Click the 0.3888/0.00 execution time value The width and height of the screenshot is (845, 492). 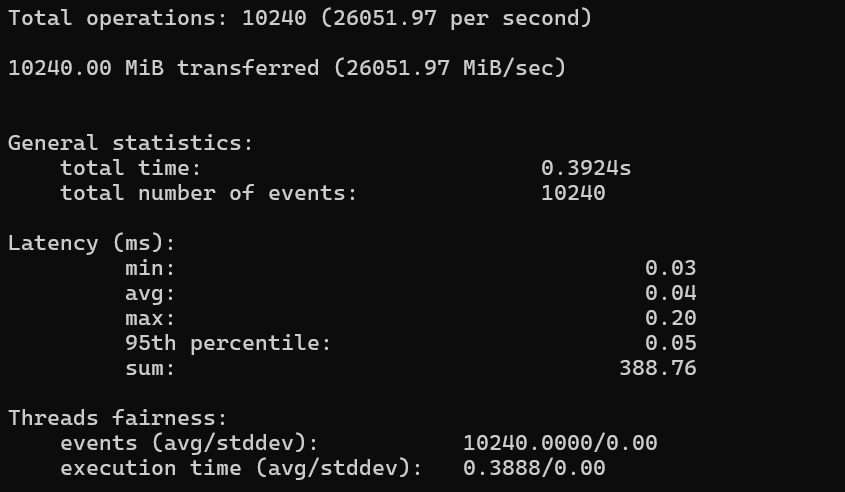click(534, 468)
